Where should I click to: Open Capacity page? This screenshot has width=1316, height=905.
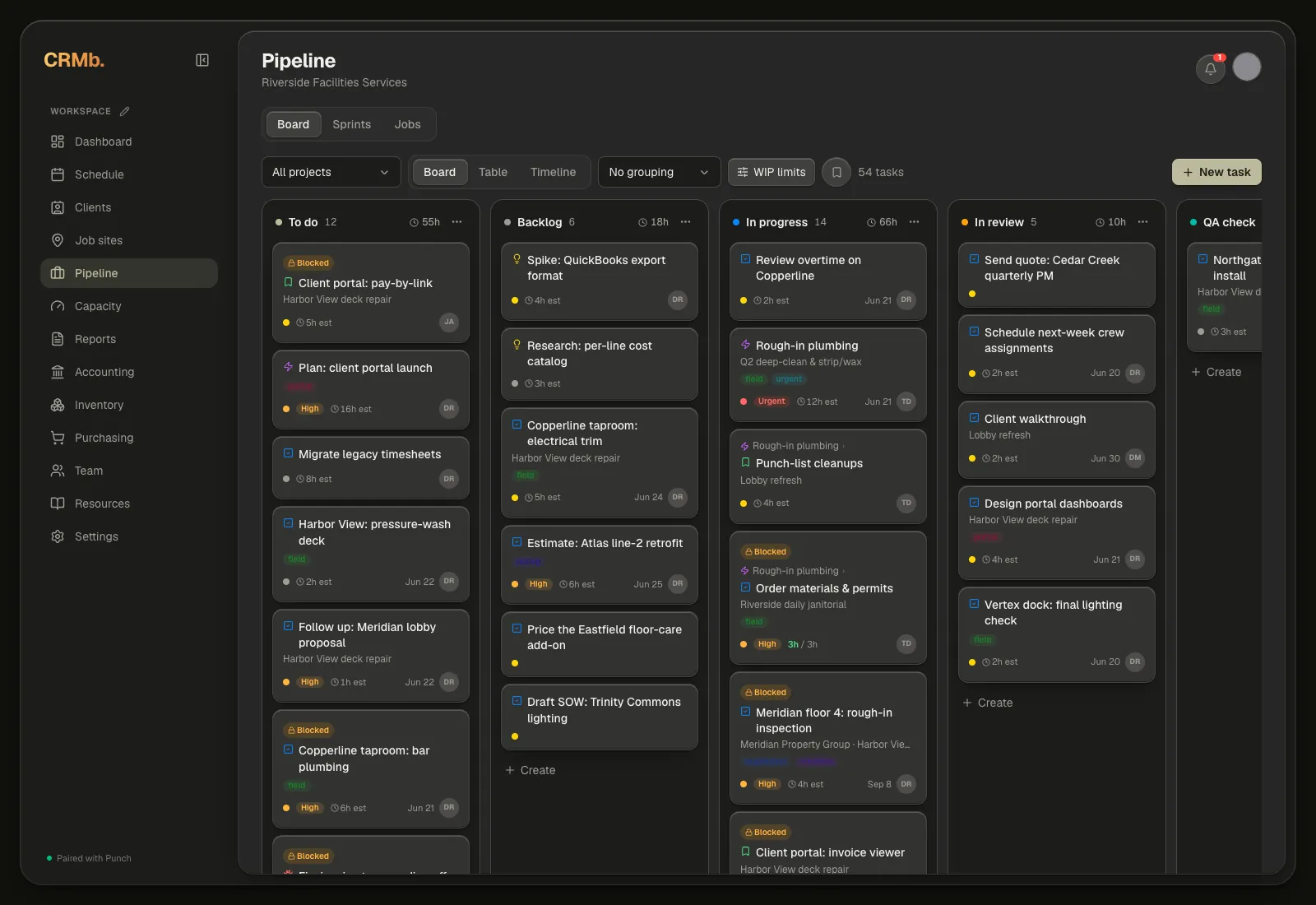(129, 306)
